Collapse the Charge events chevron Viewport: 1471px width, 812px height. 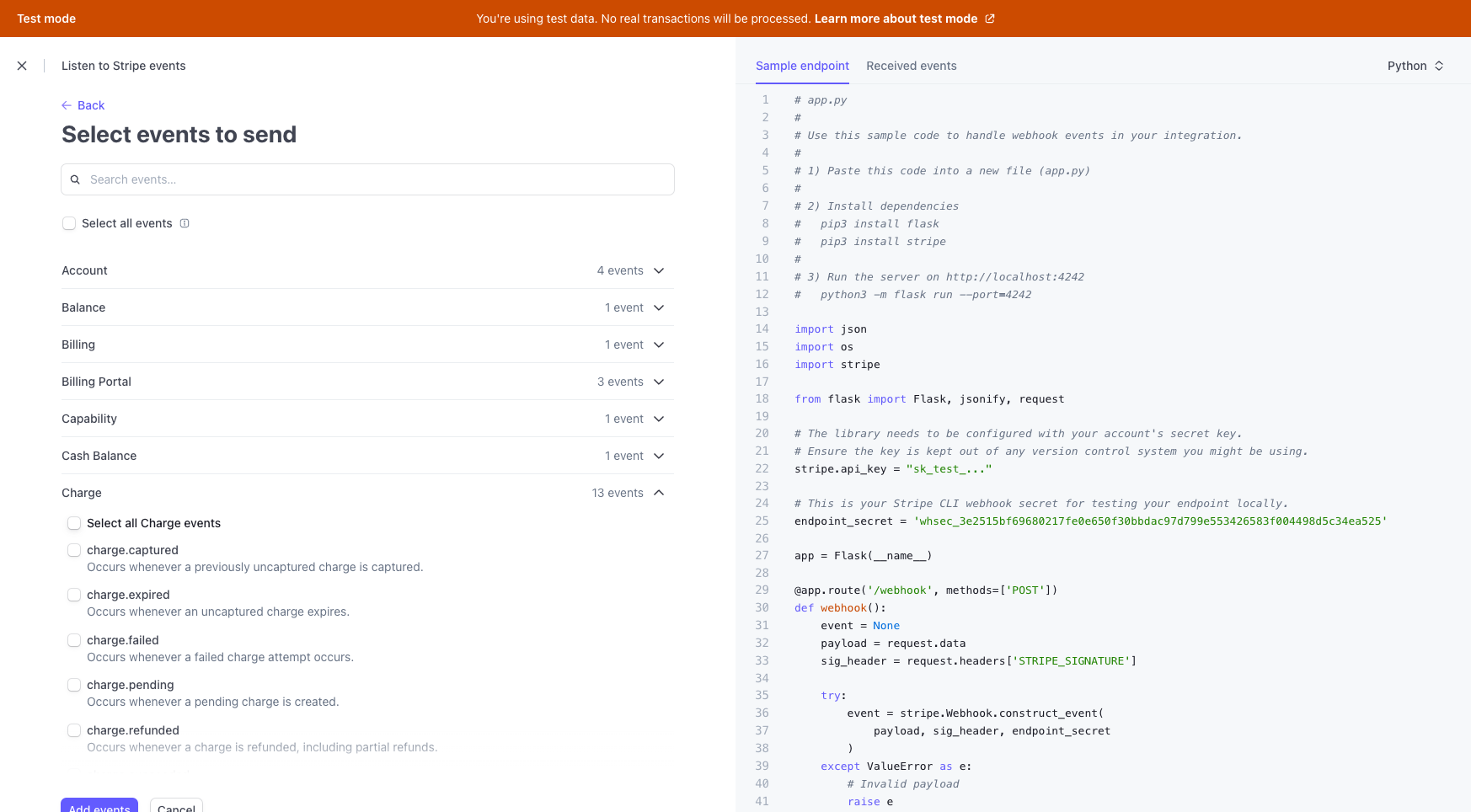tap(659, 493)
